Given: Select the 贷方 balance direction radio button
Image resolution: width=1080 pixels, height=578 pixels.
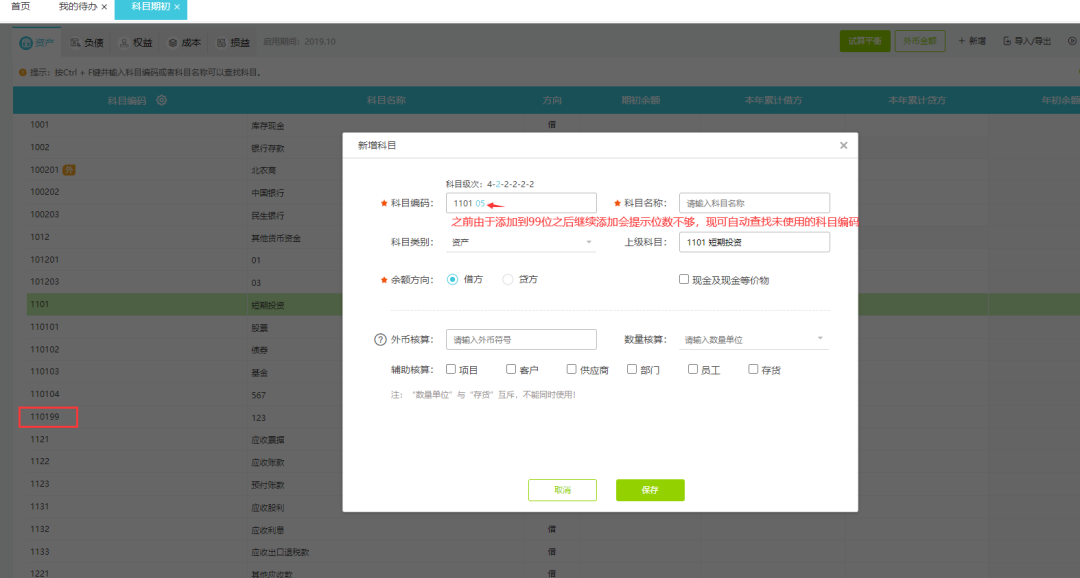Looking at the screenshot, I should pos(508,280).
